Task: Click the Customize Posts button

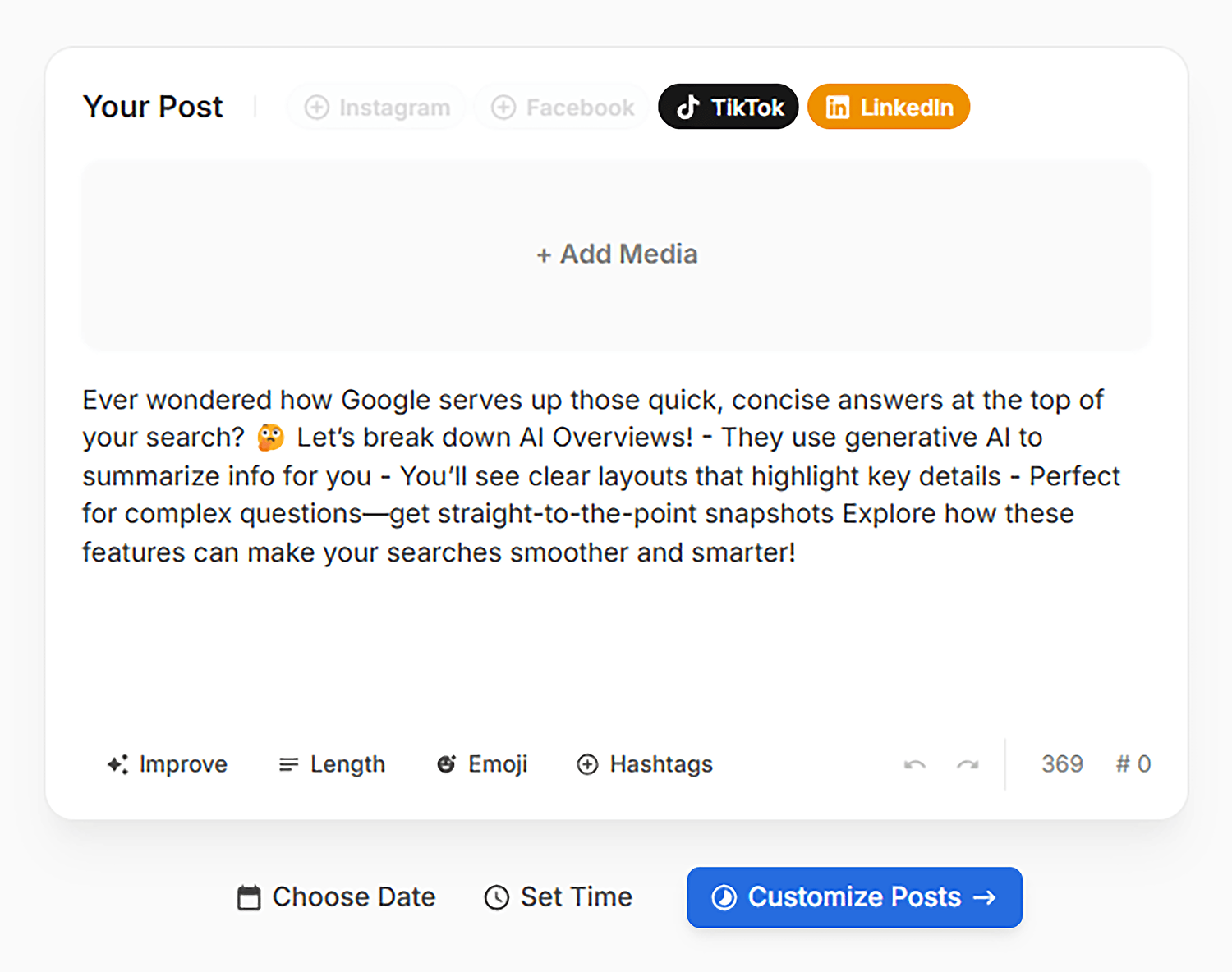Action: pyautogui.click(x=854, y=897)
